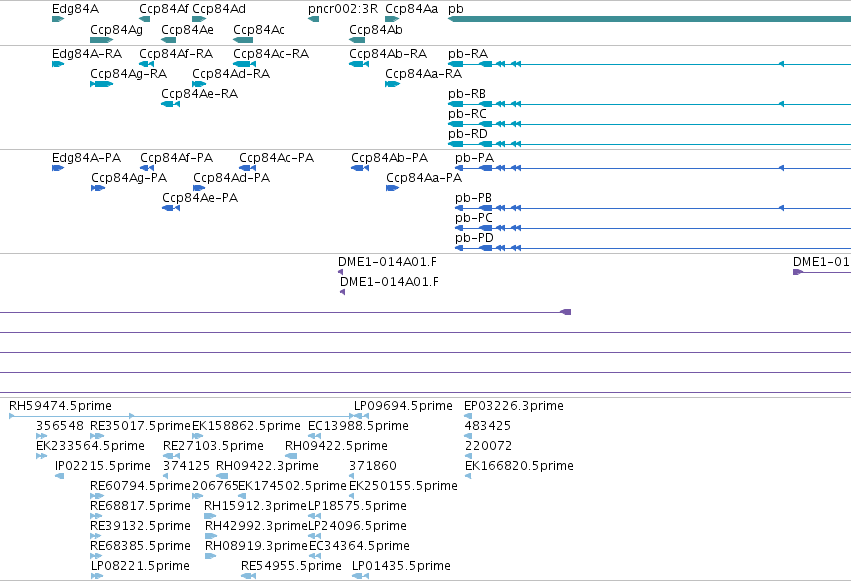This screenshot has height=581, width=851.
Task: Select the RH09422.5prime EST
Action: pos(291,456)
